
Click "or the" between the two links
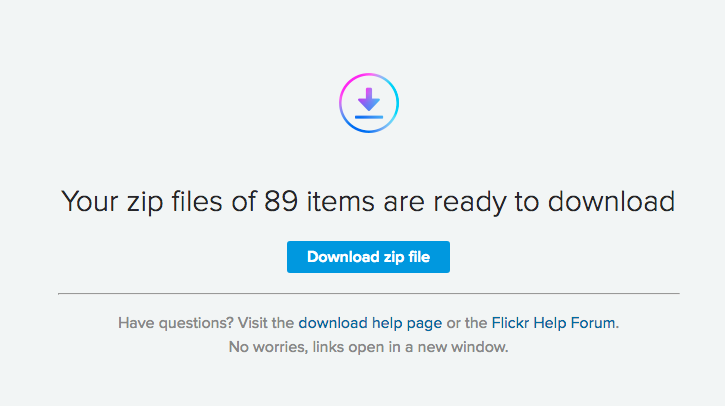[x=467, y=323]
